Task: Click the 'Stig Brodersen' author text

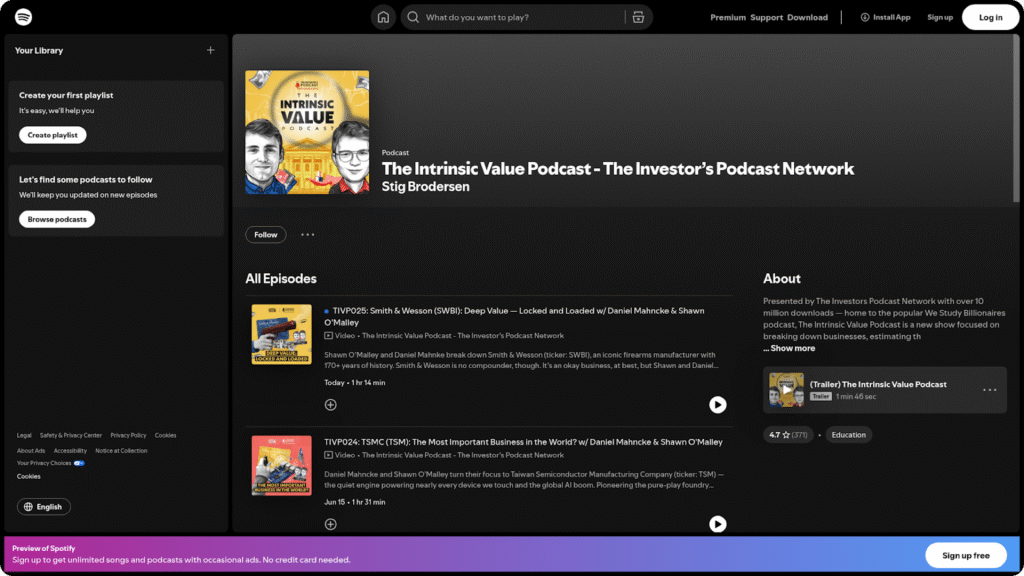Action: tap(425, 187)
